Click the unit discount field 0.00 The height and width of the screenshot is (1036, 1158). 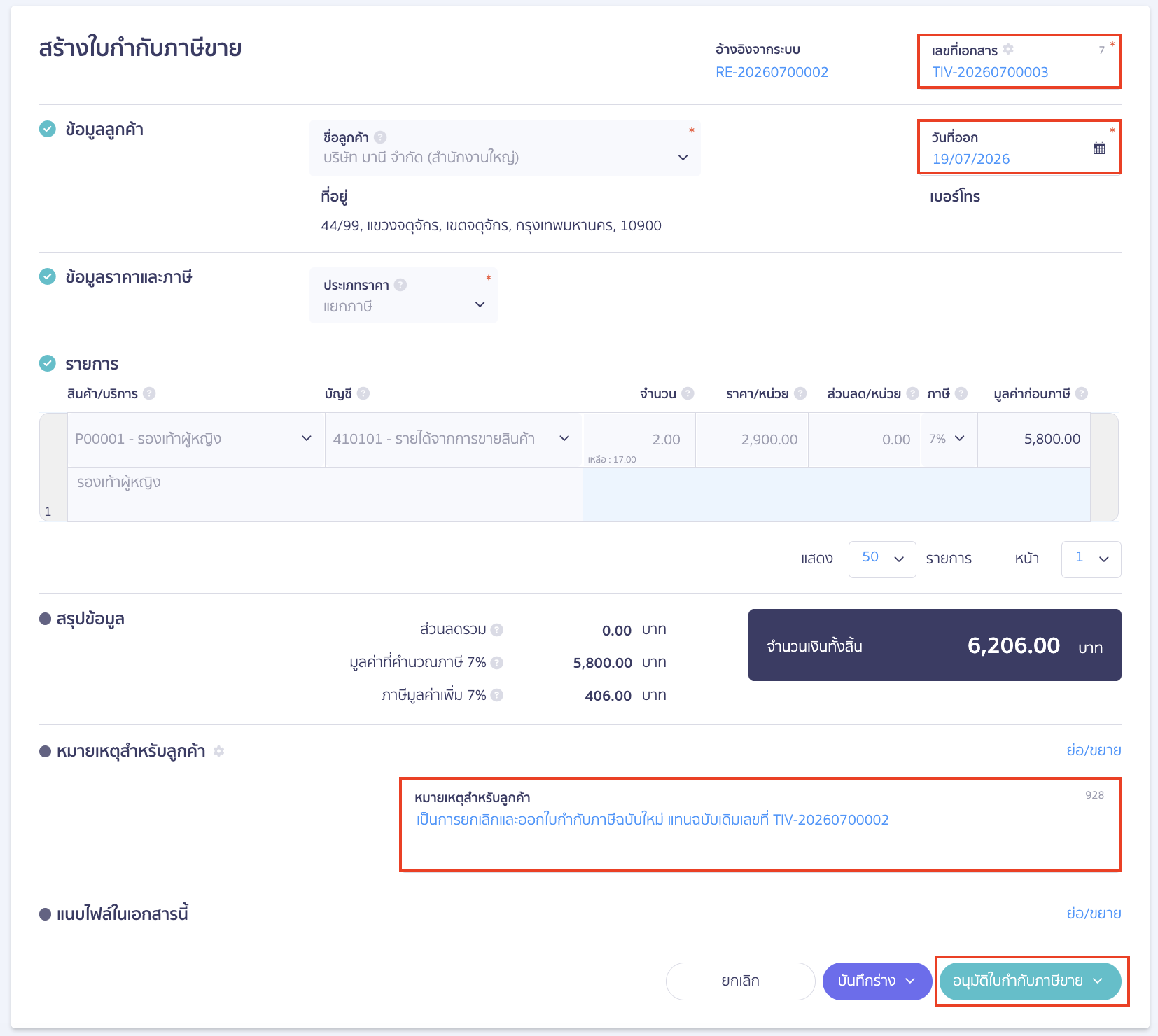coord(865,439)
